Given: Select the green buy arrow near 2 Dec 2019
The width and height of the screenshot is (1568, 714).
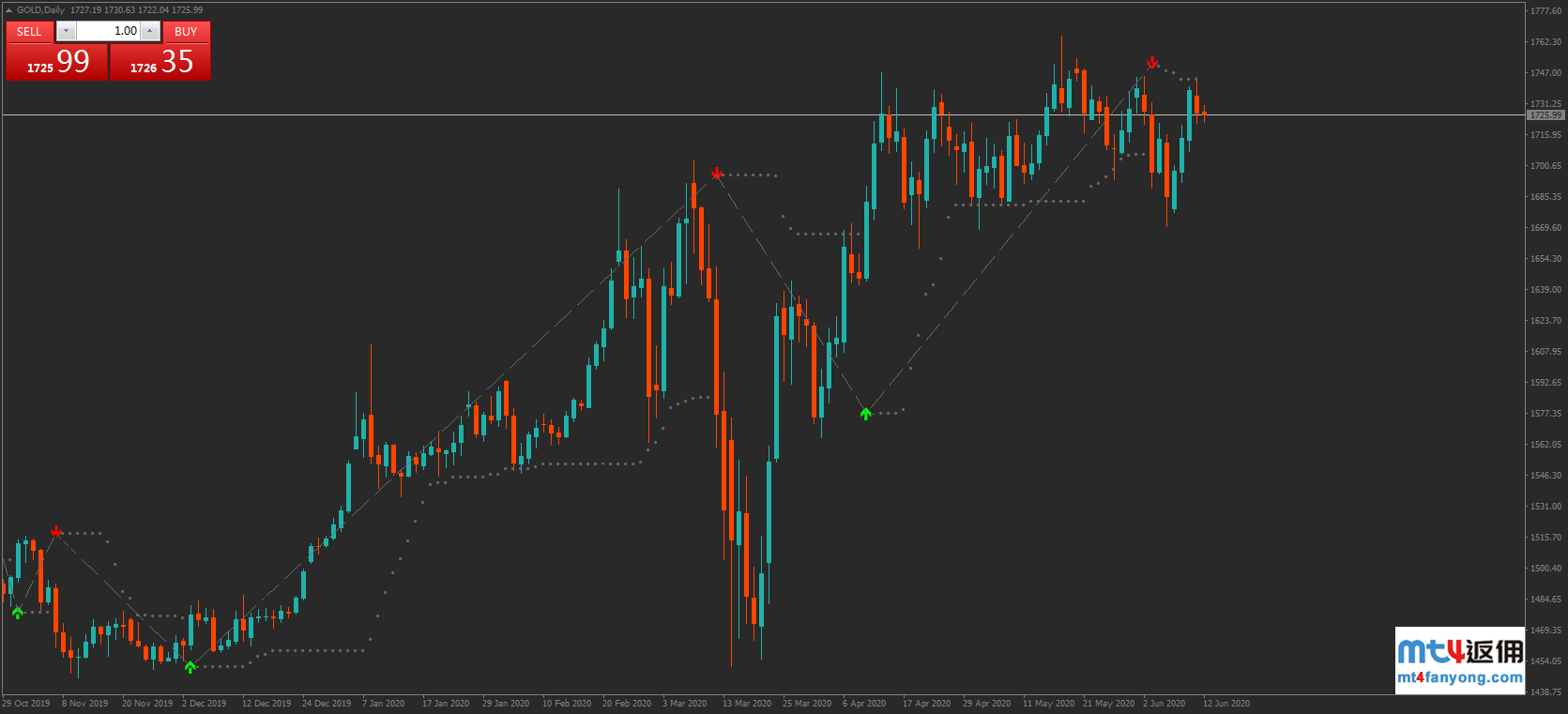Looking at the screenshot, I should coord(190,667).
